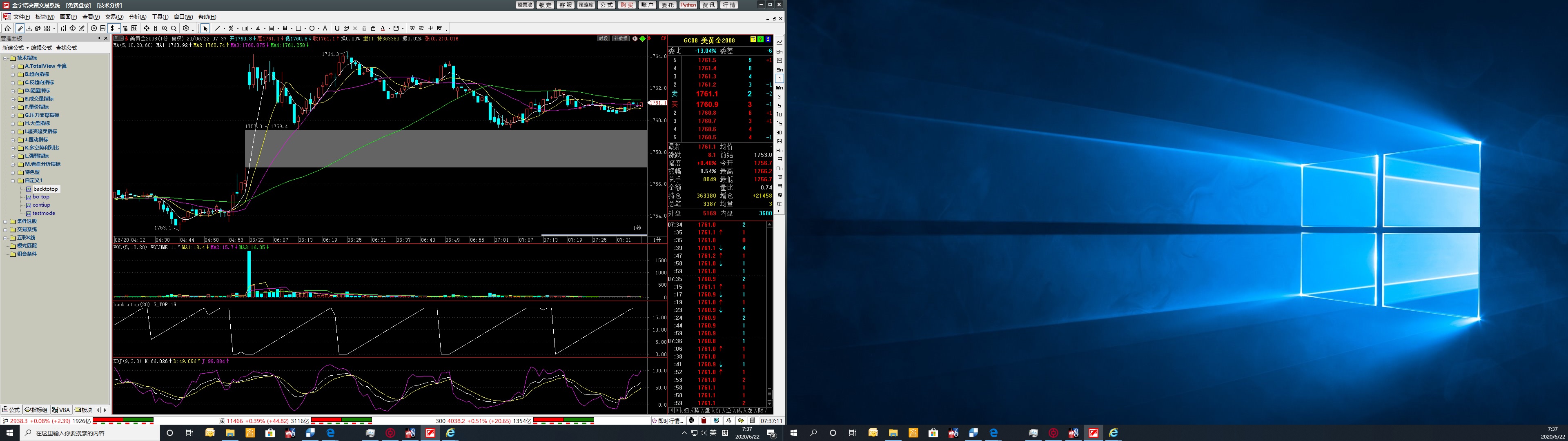The width and height of the screenshot is (1568, 441).
Task: Click the Python button
Action: pyautogui.click(x=688, y=5)
